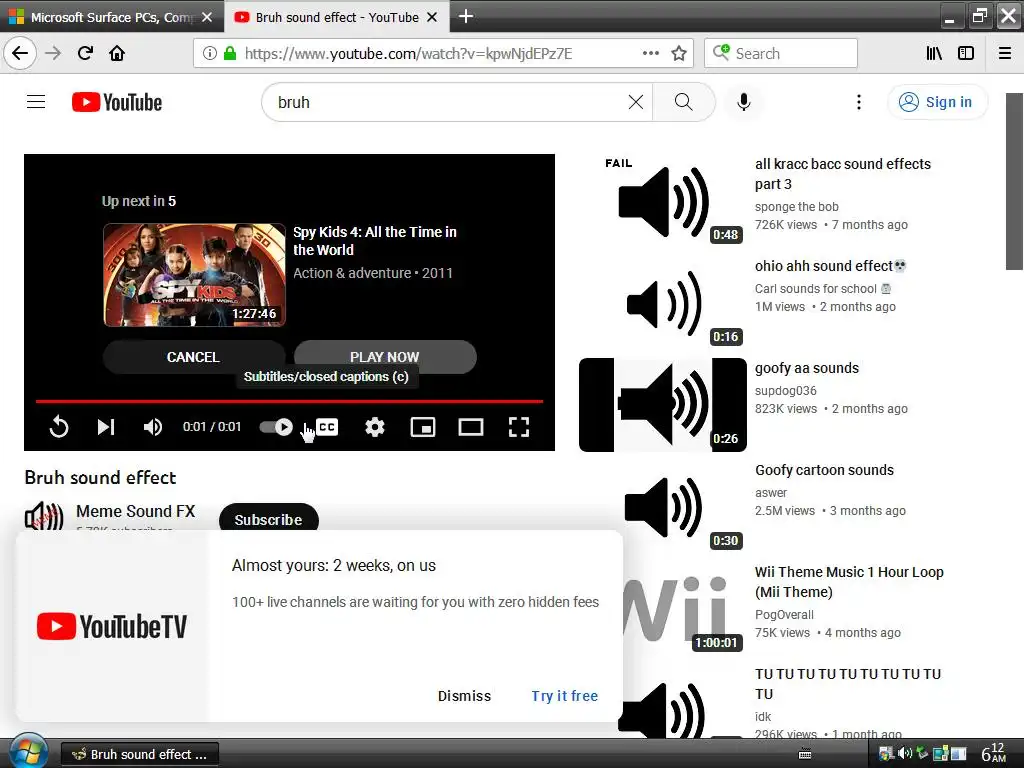Open the Windows Start orb
Viewport: 1024px width, 768px height.
click(27, 753)
